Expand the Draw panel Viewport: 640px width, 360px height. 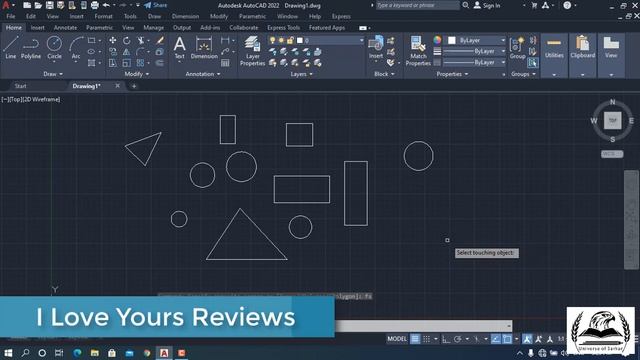[x=53, y=74]
